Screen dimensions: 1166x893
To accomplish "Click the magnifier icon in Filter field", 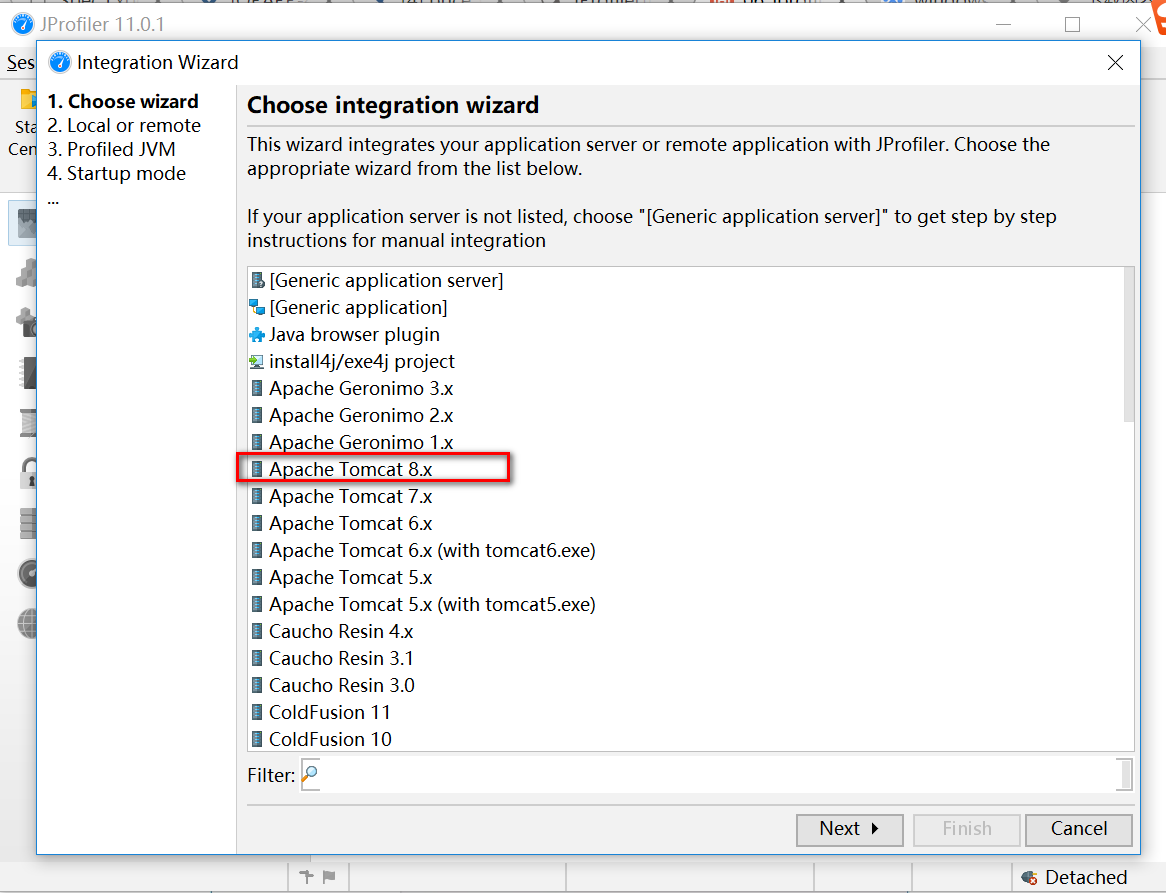I will (311, 774).
